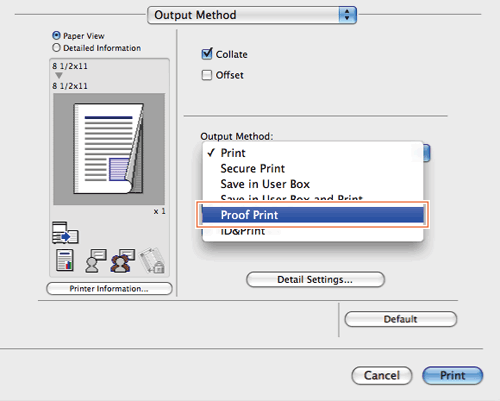500x401 pixels.
Task: Click the group account track icon
Action: pyautogui.click(x=123, y=261)
